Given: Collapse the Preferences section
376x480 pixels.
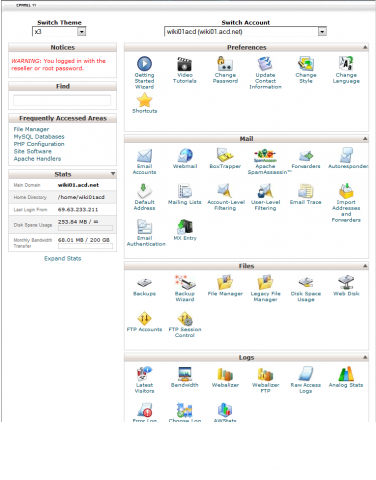Looking at the screenshot, I should point(365,47).
